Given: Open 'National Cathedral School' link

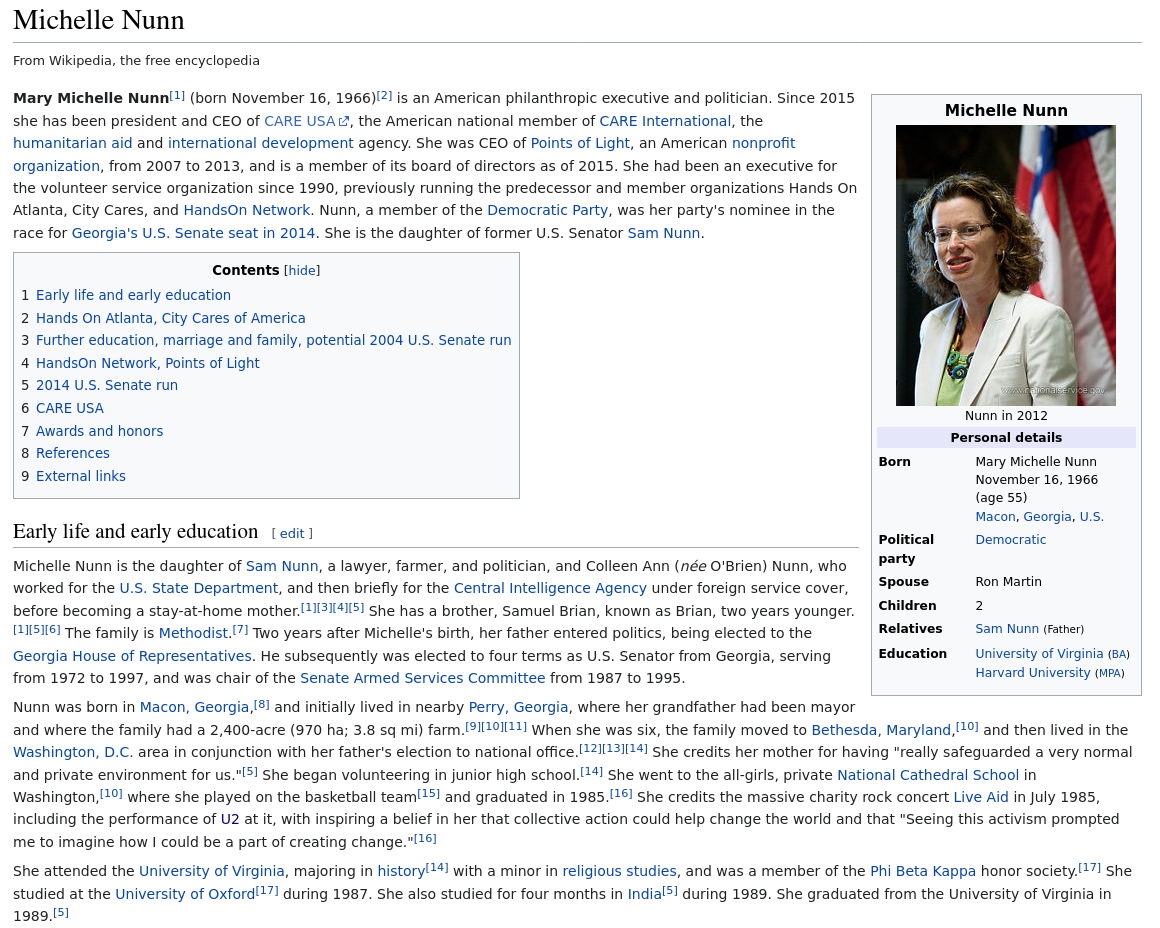Looking at the screenshot, I should (928, 776).
